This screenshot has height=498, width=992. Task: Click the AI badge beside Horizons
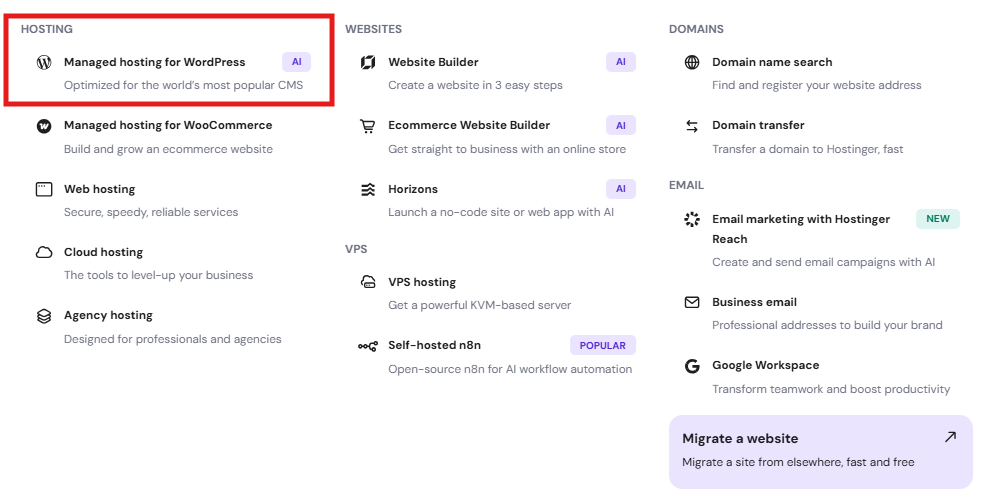pos(621,189)
